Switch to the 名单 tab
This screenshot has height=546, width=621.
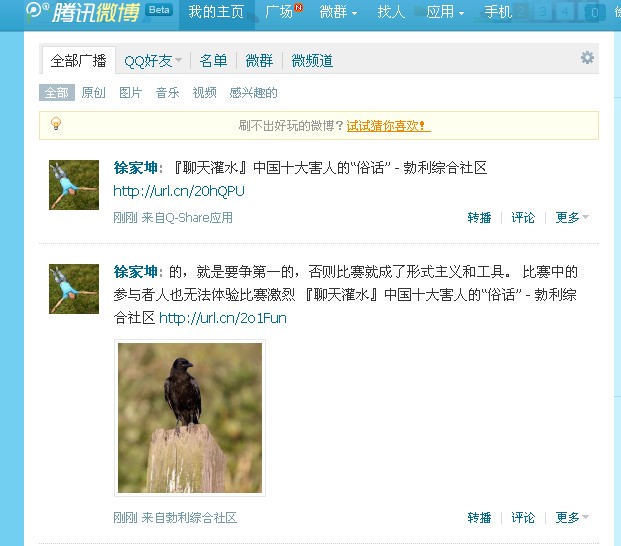coord(213,61)
